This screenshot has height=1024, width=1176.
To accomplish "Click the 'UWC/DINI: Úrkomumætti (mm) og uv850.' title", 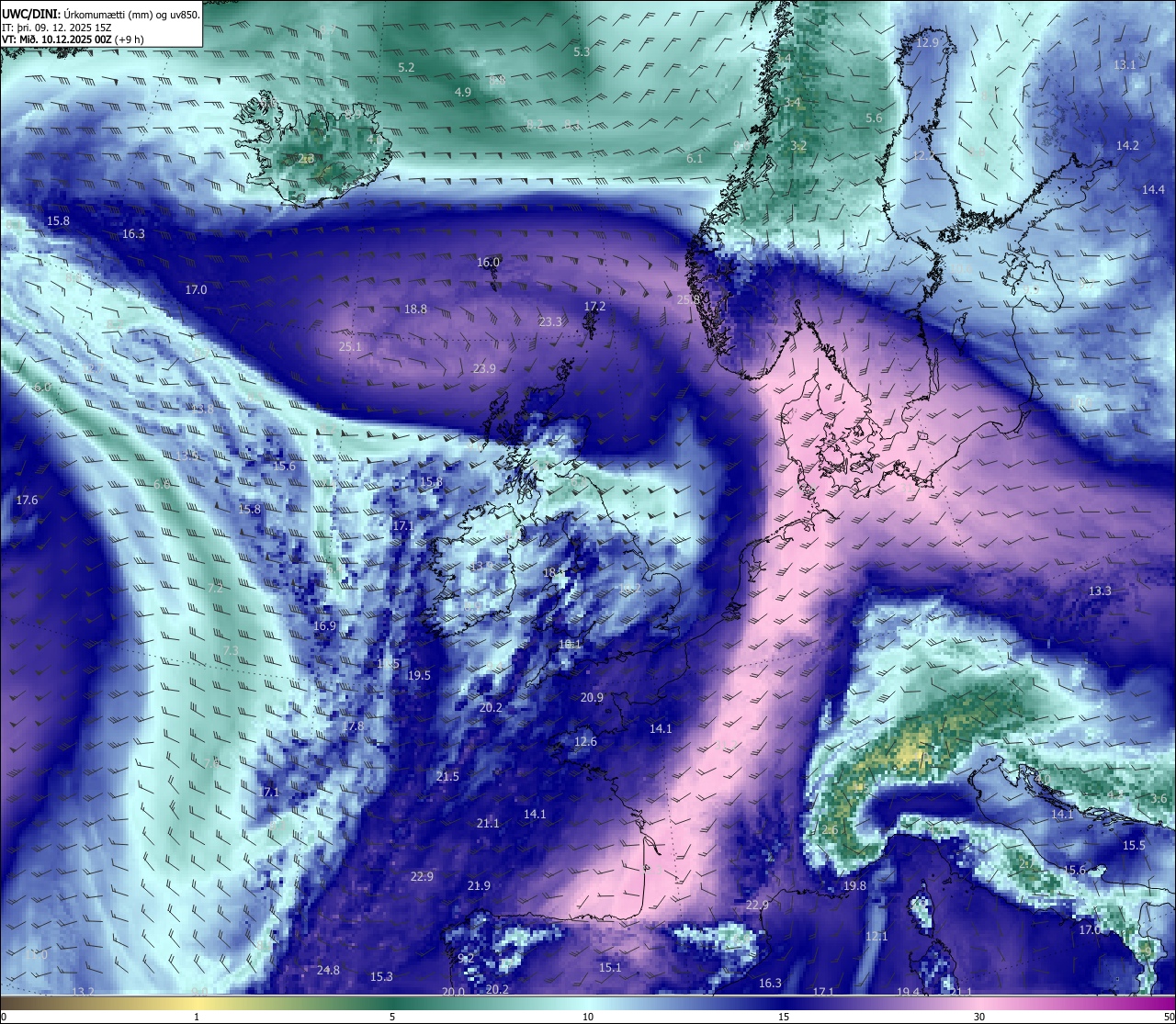I will pyautogui.click(x=101, y=14).
